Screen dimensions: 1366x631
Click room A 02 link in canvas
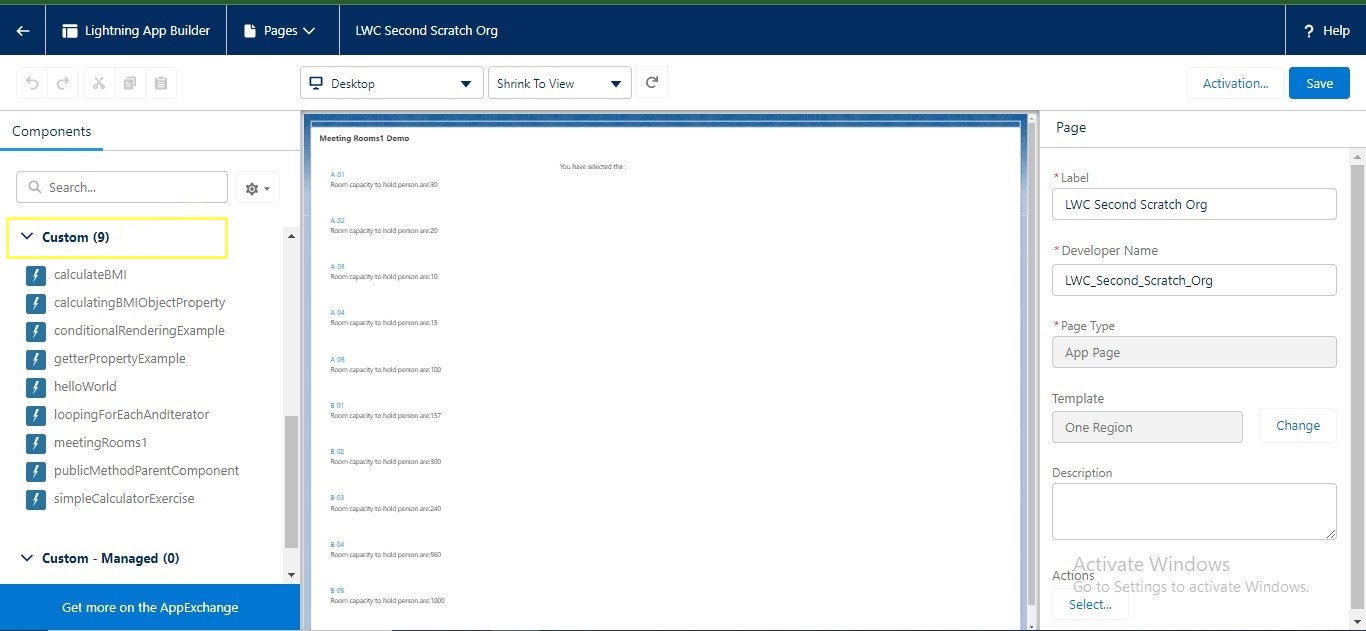click(337, 220)
